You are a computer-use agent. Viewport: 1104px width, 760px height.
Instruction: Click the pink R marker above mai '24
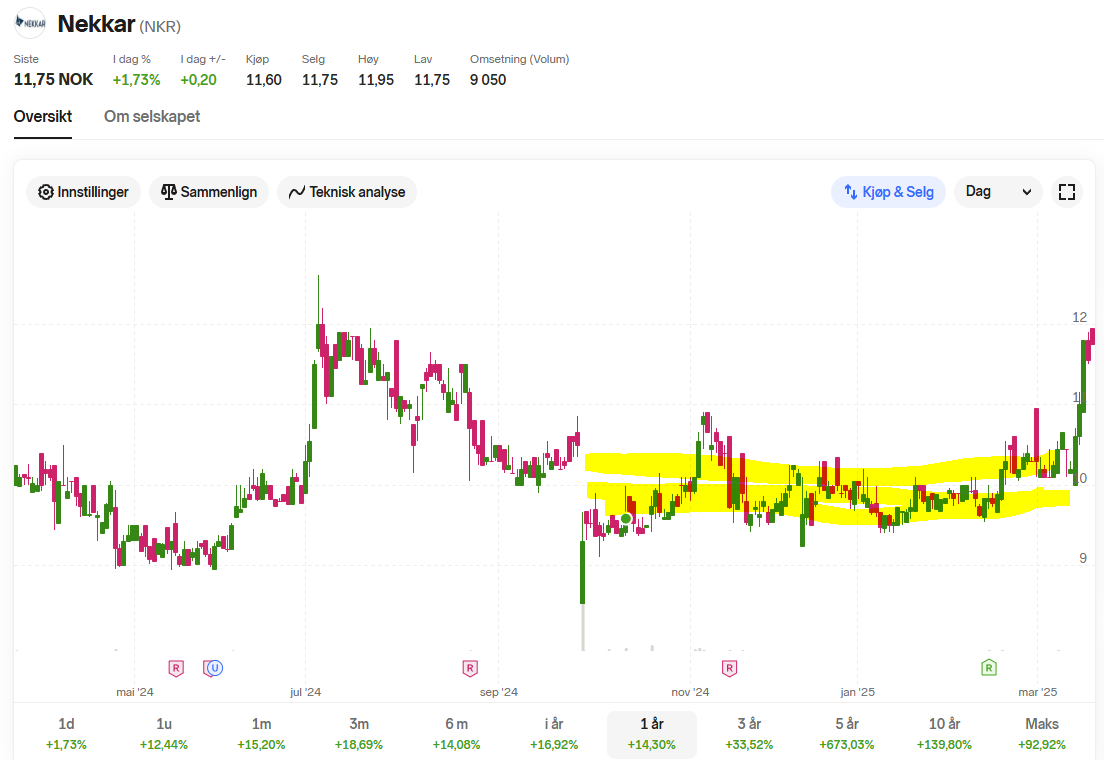click(x=176, y=668)
